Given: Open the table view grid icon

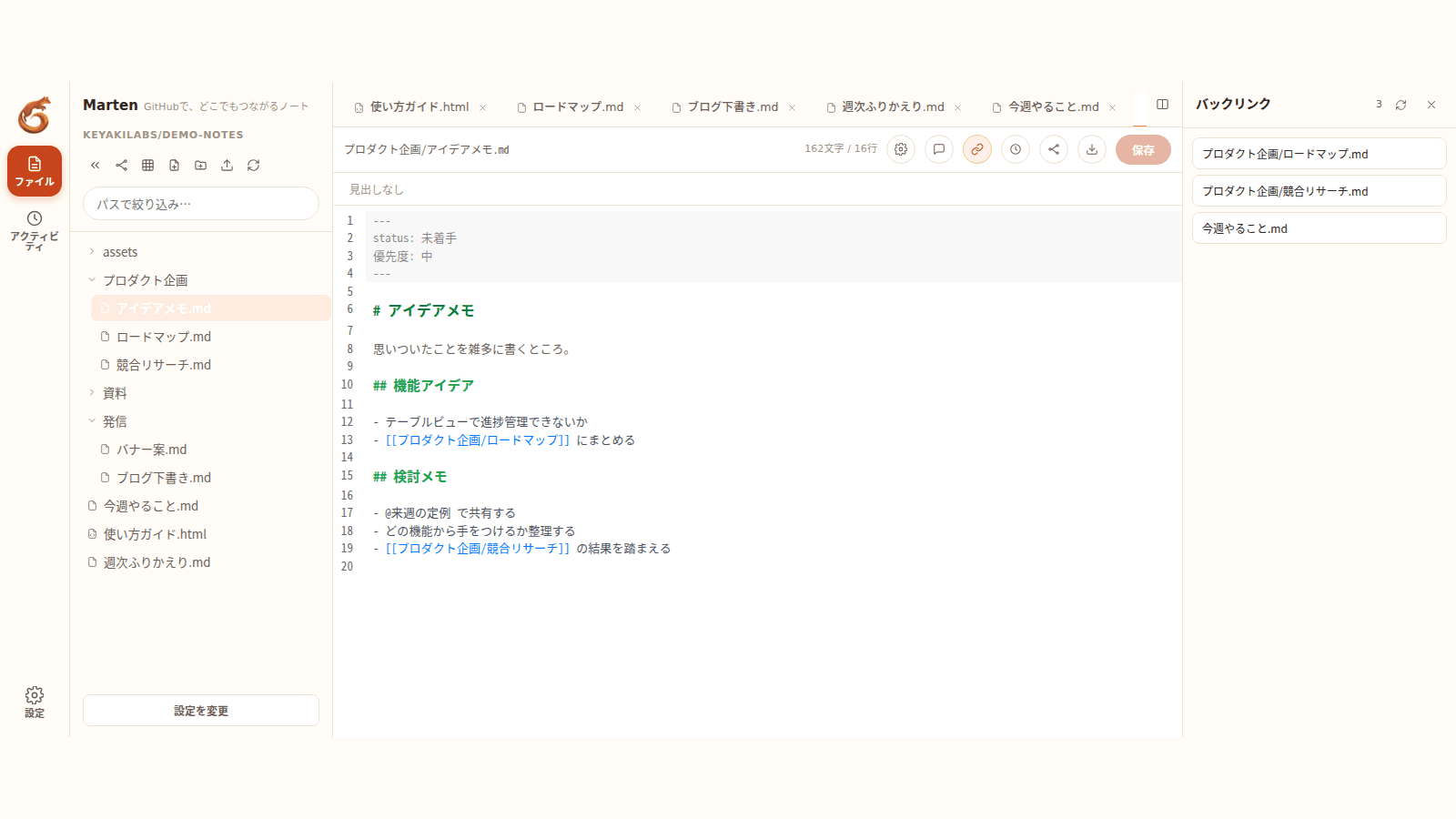Looking at the screenshot, I should click(x=147, y=165).
